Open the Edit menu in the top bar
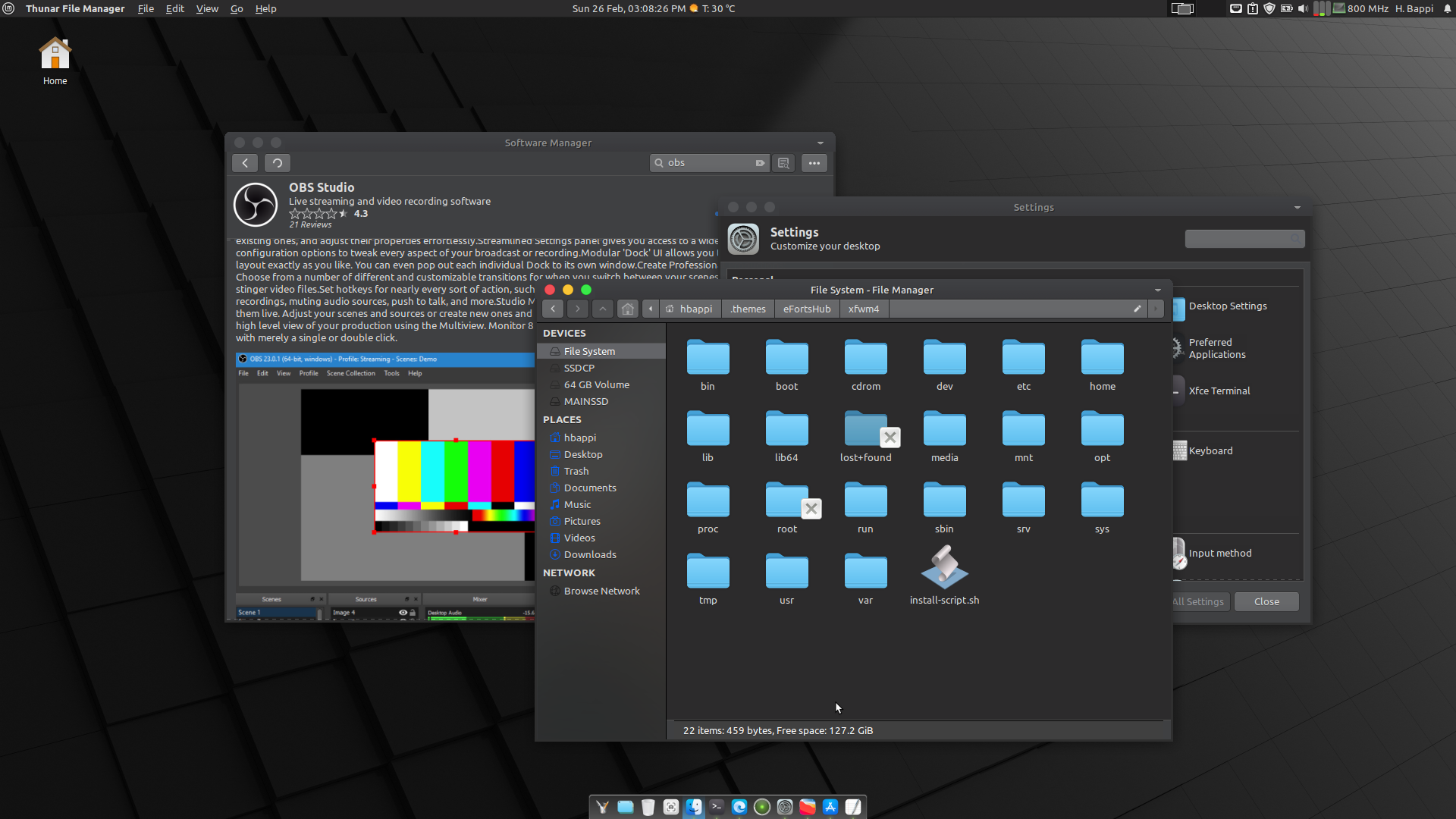Image resolution: width=1456 pixels, height=819 pixels. point(175,8)
